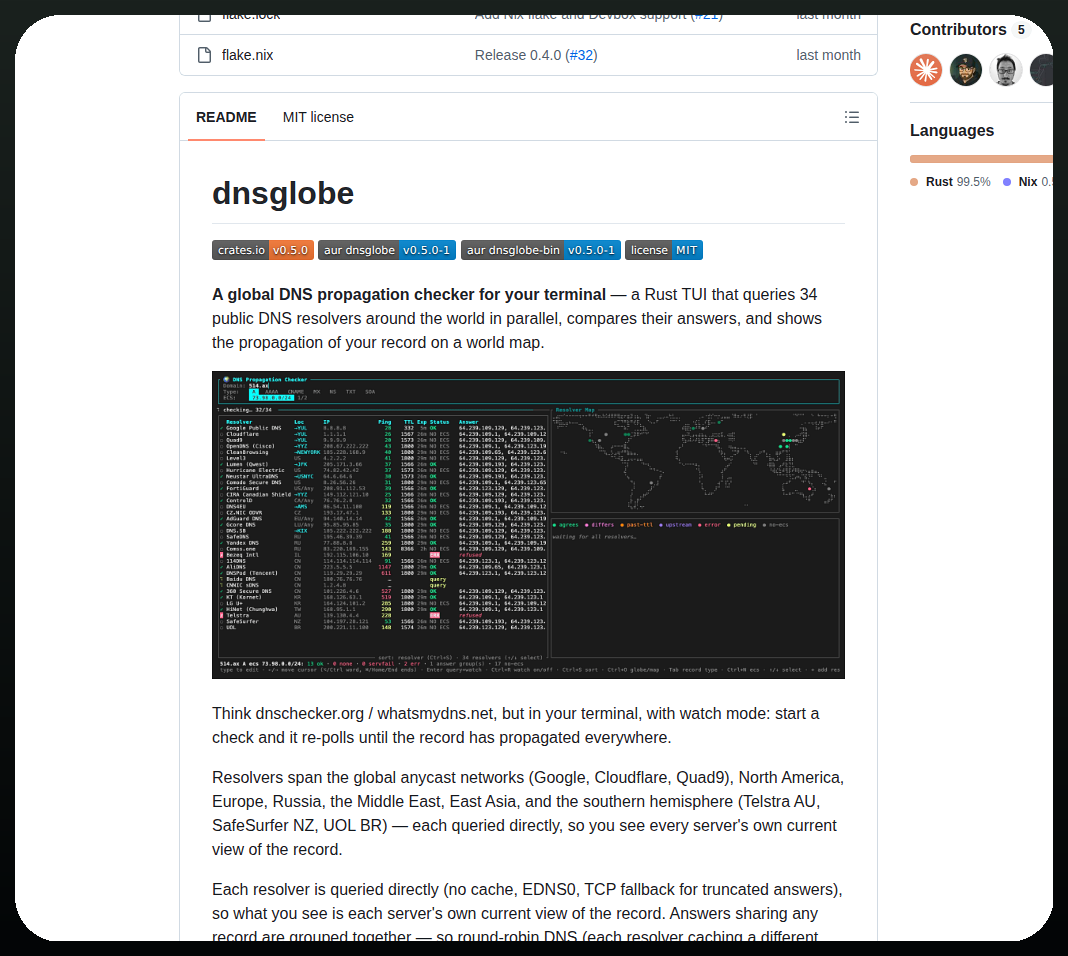Viewport: 1068px width, 956px height.
Task: Click the 'Resolvers span the global anycast' paragraph
Action: point(528,814)
